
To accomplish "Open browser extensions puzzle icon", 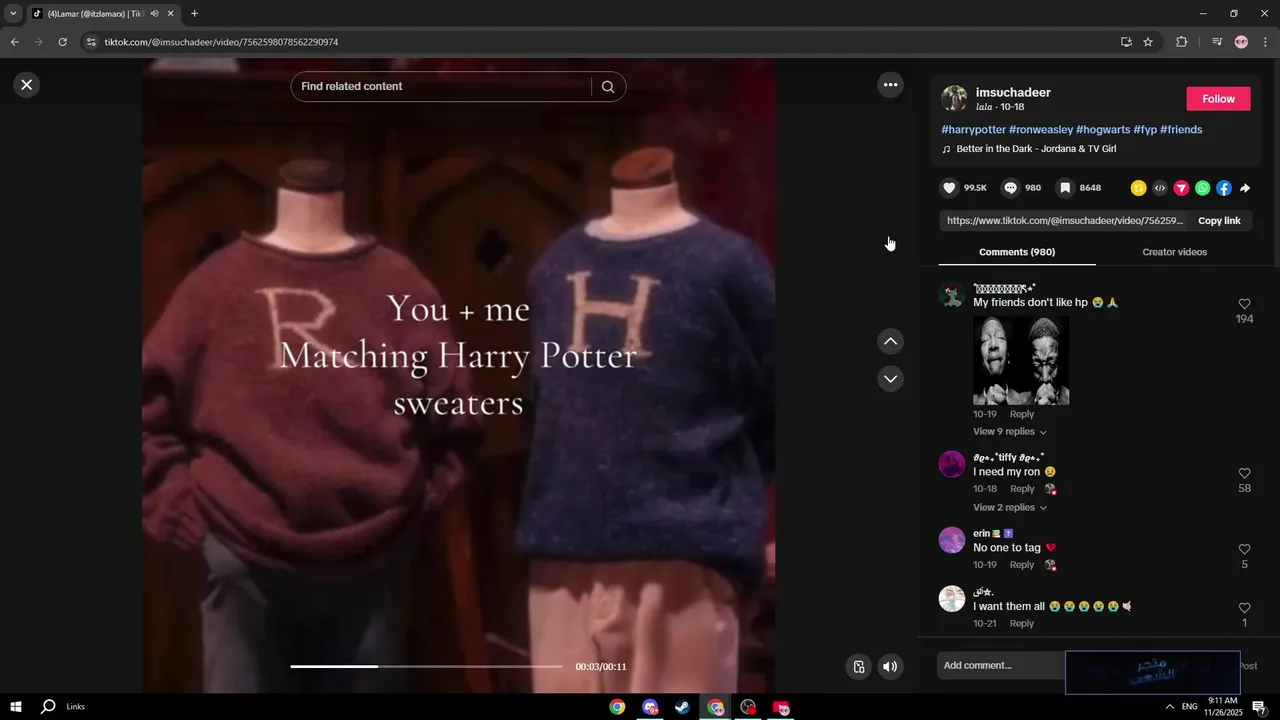I will tap(1181, 42).
